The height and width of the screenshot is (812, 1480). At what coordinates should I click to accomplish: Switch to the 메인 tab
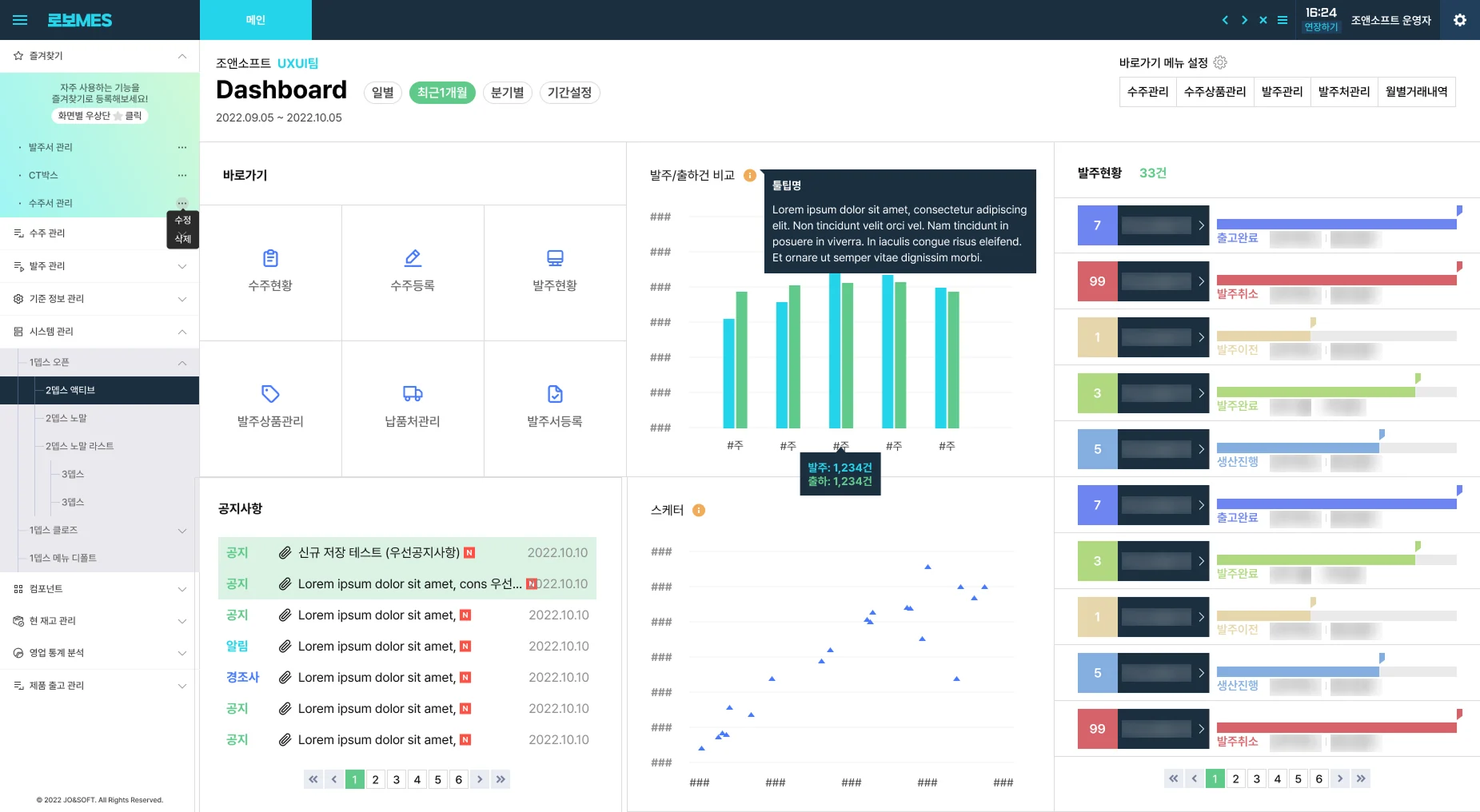coord(256,20)
